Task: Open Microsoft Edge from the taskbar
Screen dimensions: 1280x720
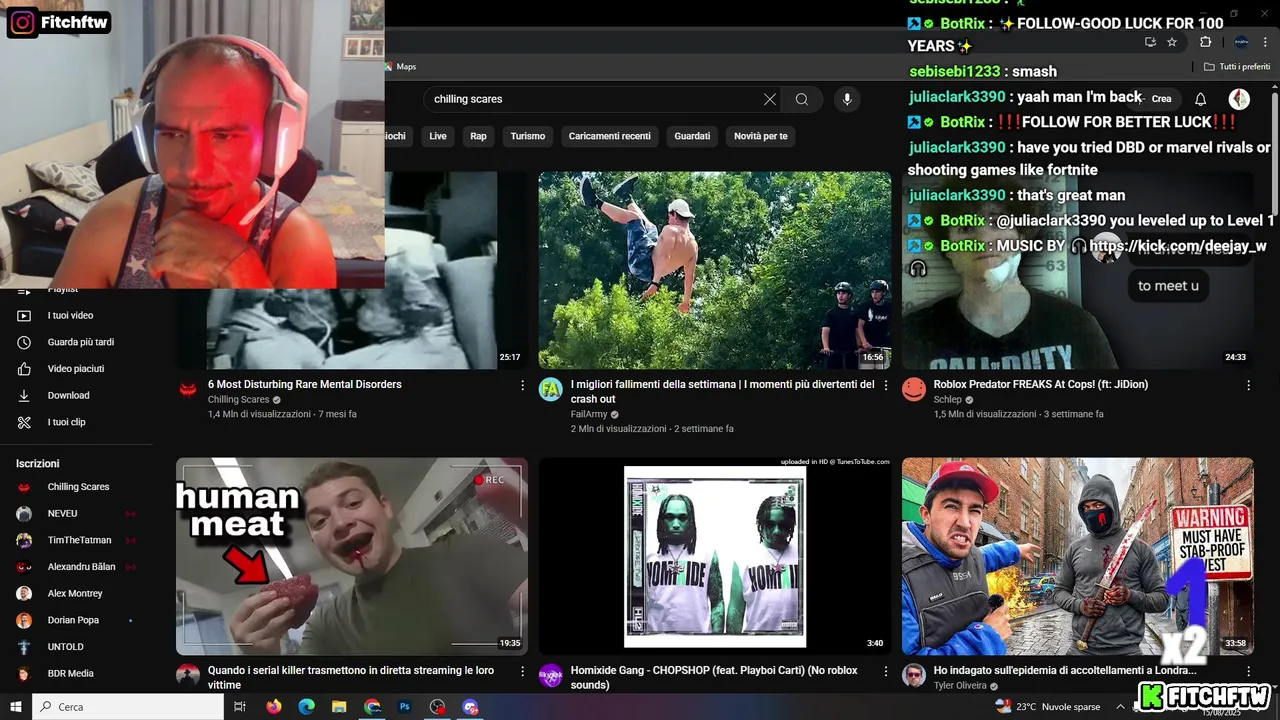Action: tap(307, 707)
